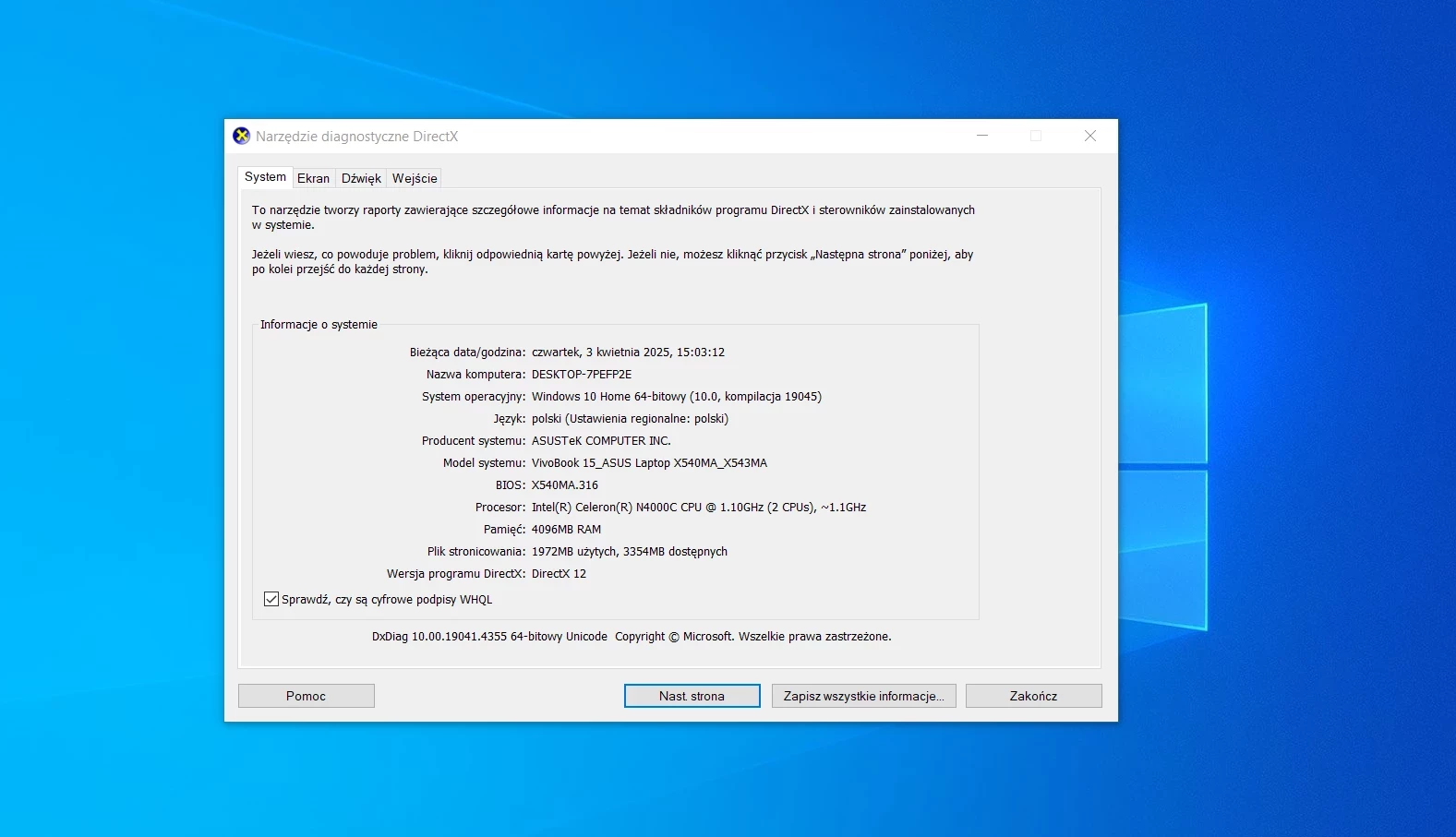Click model VivoBook 15_ASUS Laptop X540MA_X543MA

point(649,463)
